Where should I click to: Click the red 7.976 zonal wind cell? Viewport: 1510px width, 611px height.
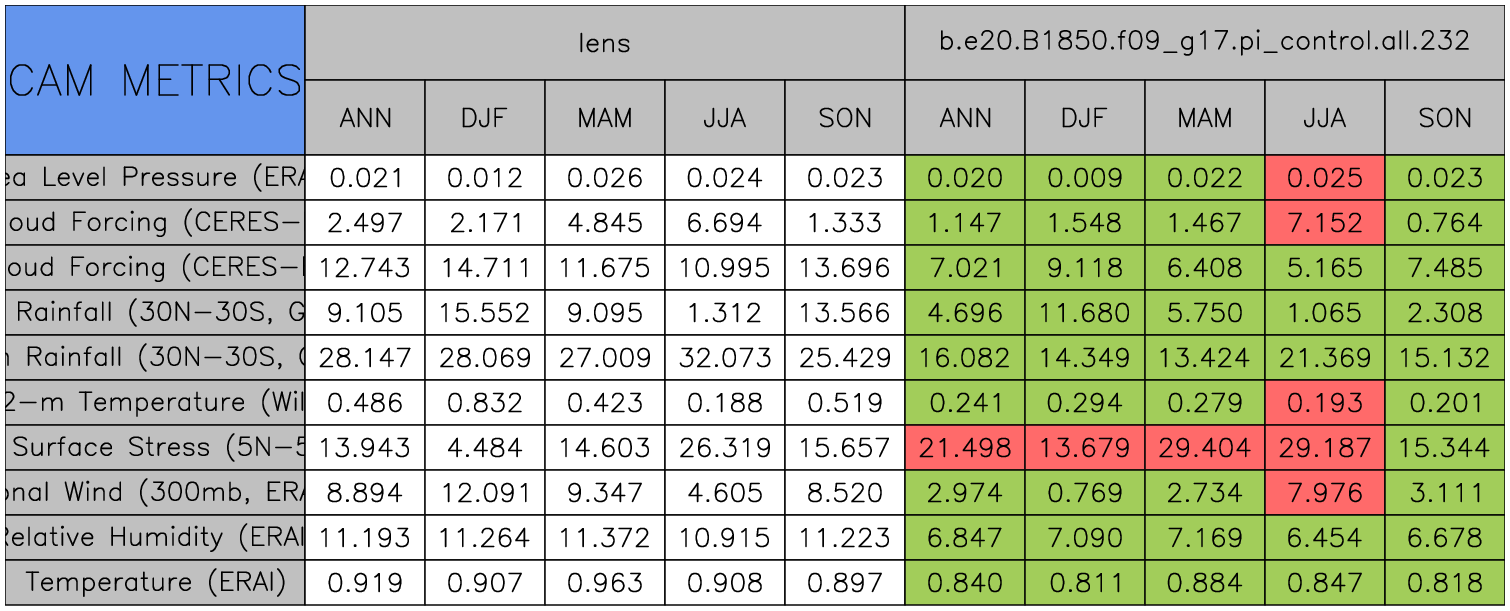click(1324, 492)
